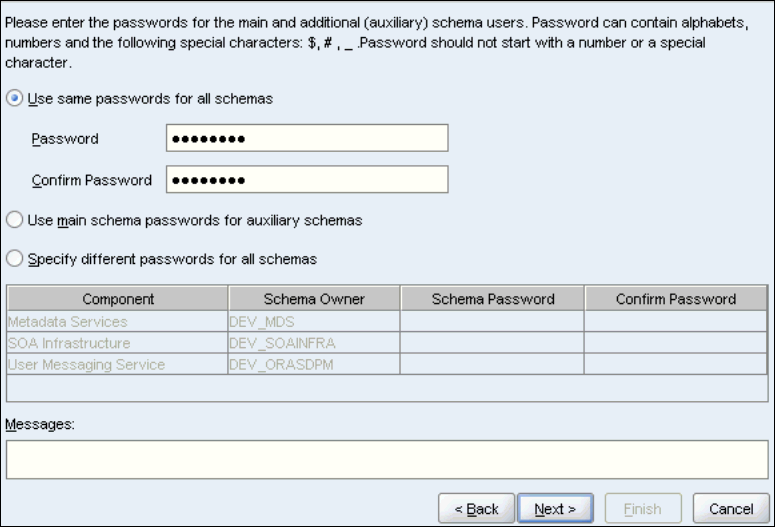Viewport: 775px width, 527px height.
Task: Select 'Use same passwords for all schemas'
Action: pyautogui.click(x=15, y=99)
